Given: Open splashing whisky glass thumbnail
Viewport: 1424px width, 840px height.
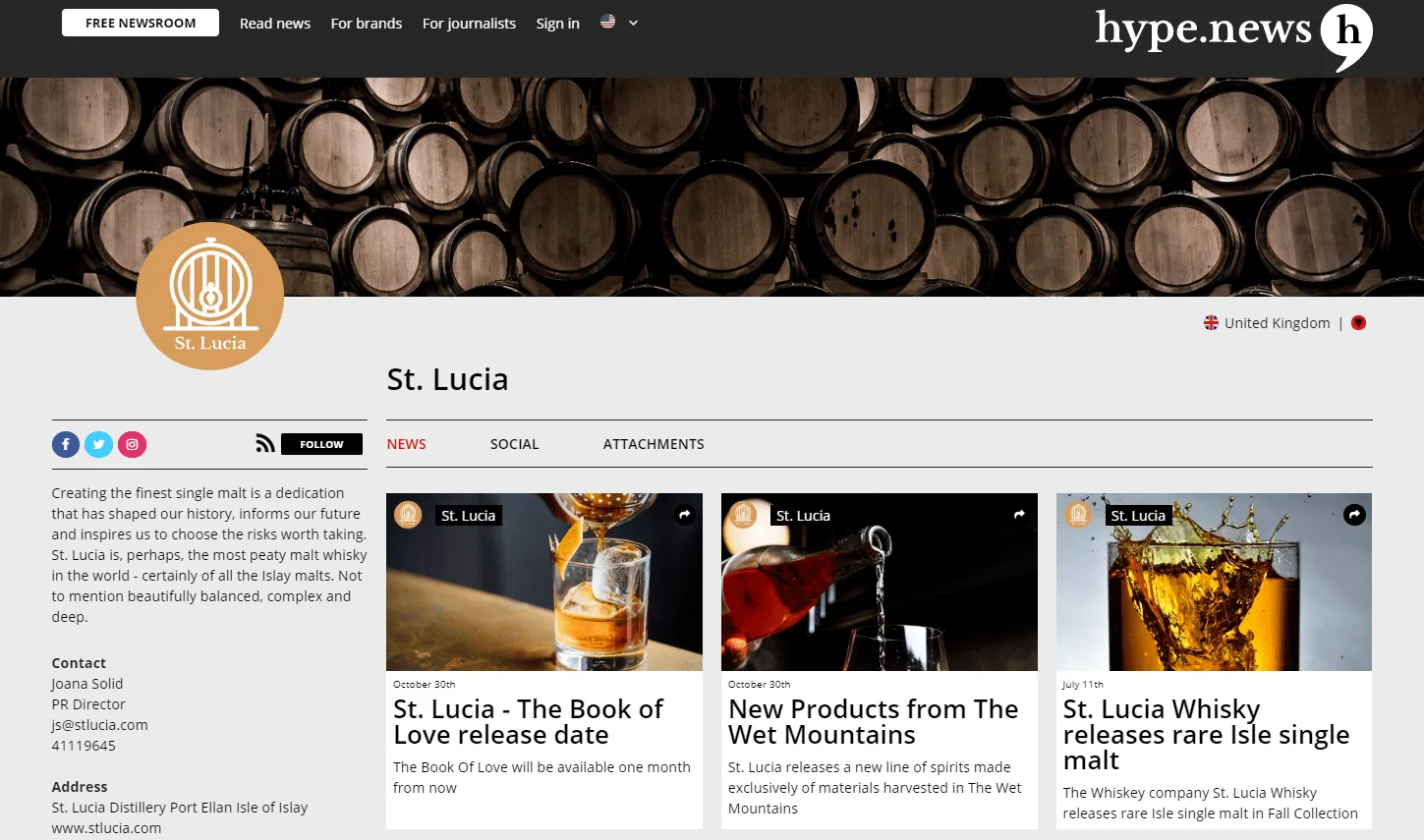Looking at the screenshot, I should (x=1214, y=582).
